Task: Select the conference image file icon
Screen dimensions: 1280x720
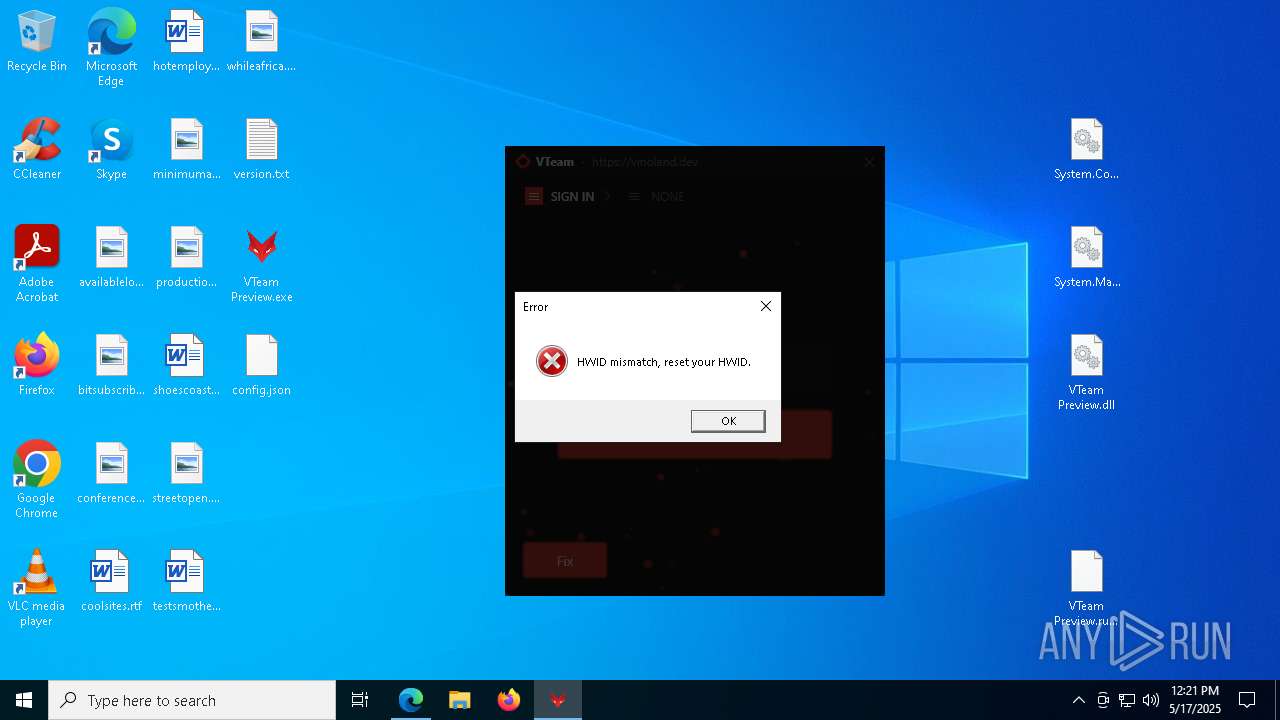Action: click(111, 473)
